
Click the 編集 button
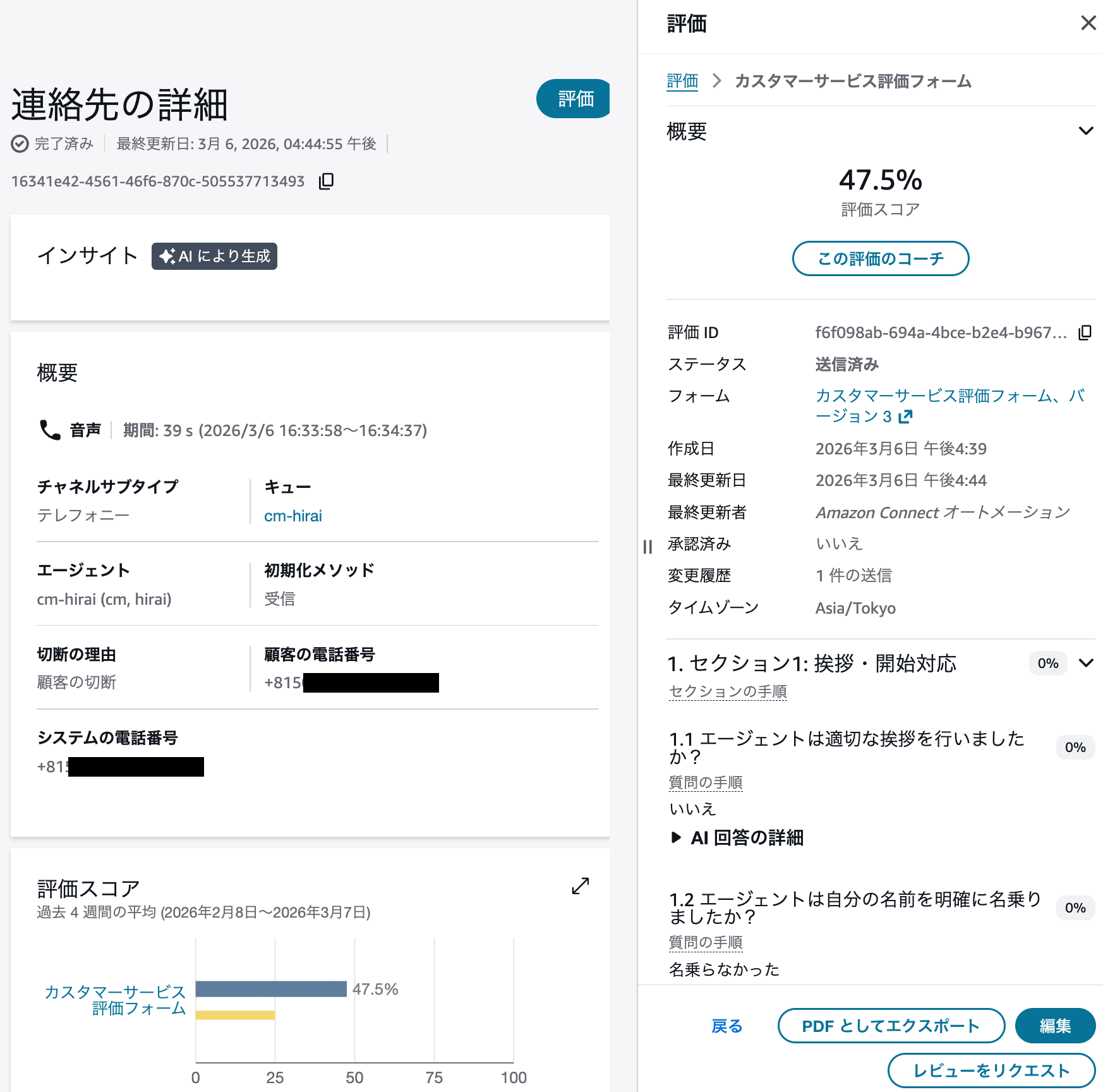1054,1026
